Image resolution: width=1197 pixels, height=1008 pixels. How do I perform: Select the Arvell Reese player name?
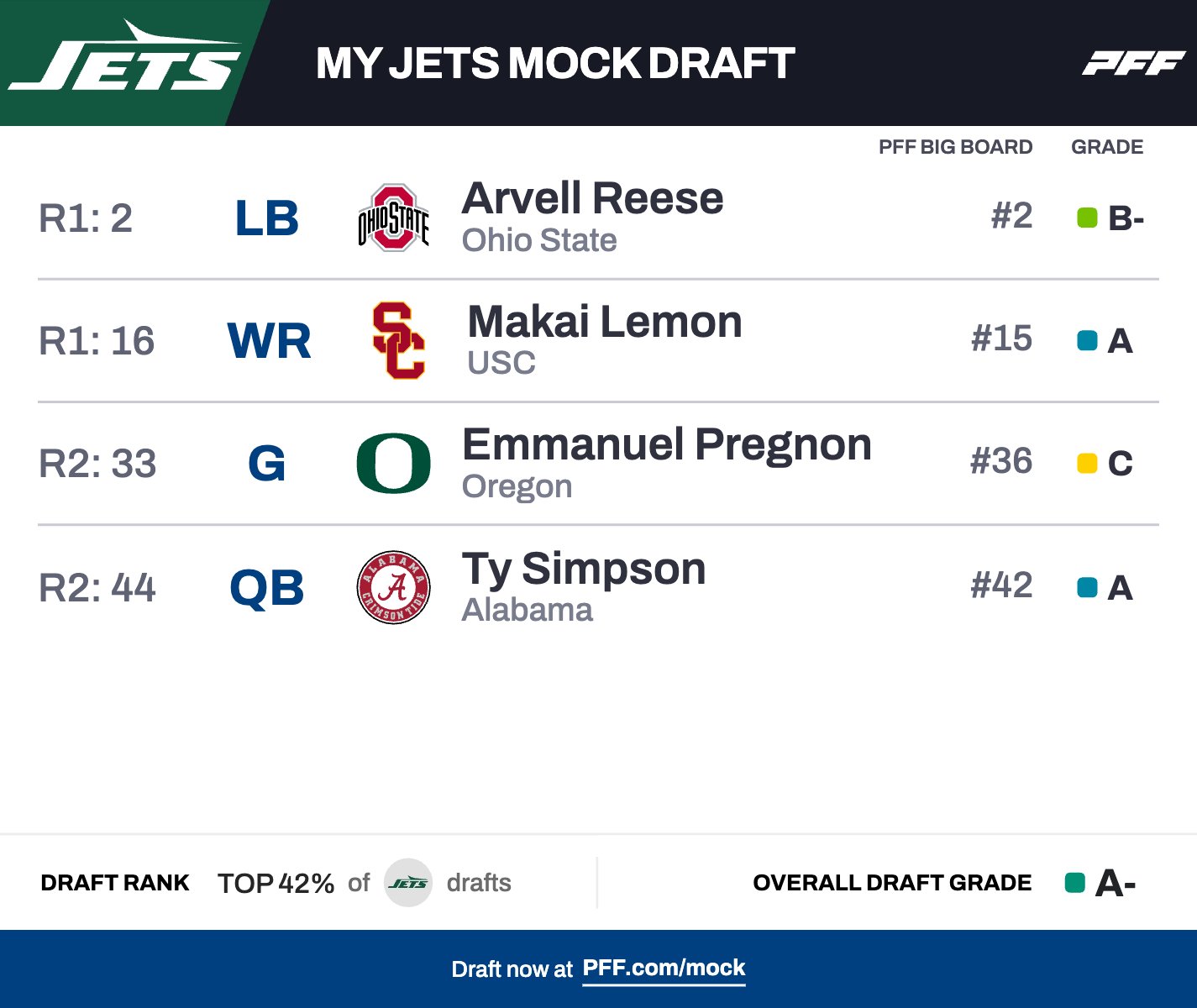[592, 199]
